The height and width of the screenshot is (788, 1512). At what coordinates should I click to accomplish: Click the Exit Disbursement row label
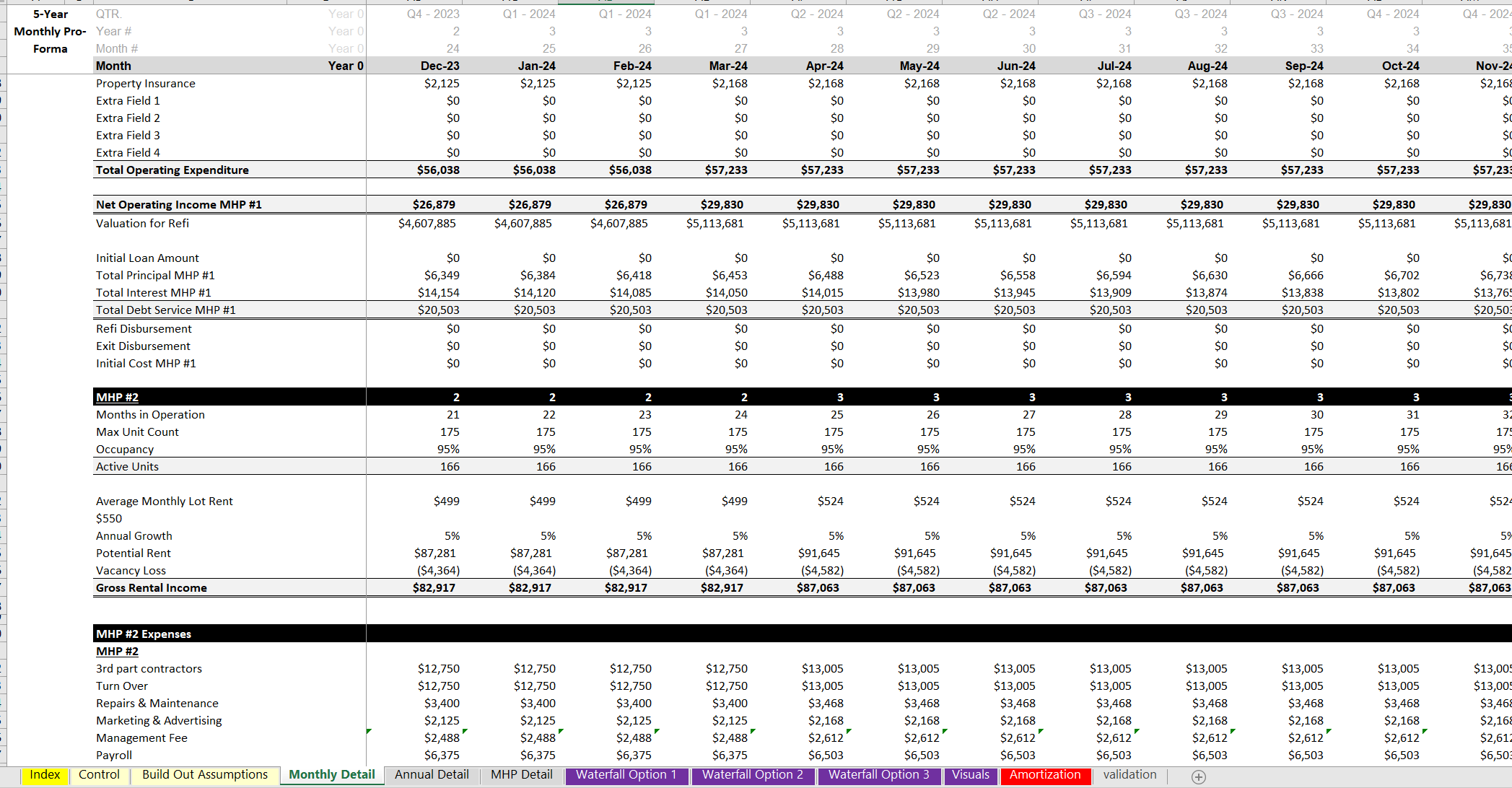(144, 346)
